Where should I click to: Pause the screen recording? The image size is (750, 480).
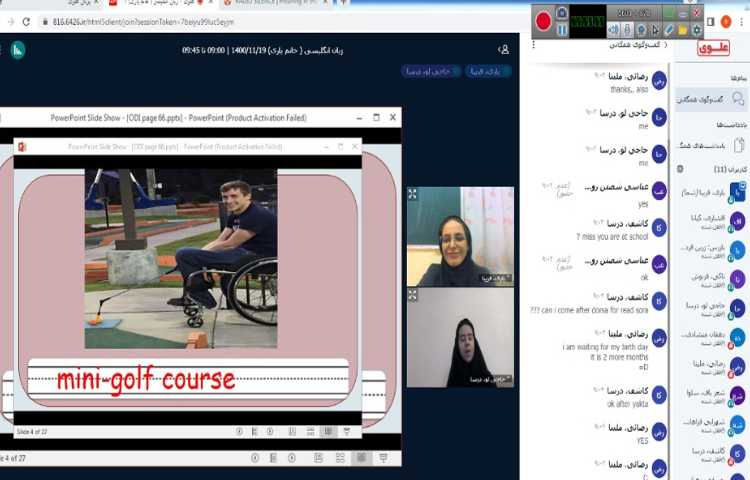tap(562, 30)
